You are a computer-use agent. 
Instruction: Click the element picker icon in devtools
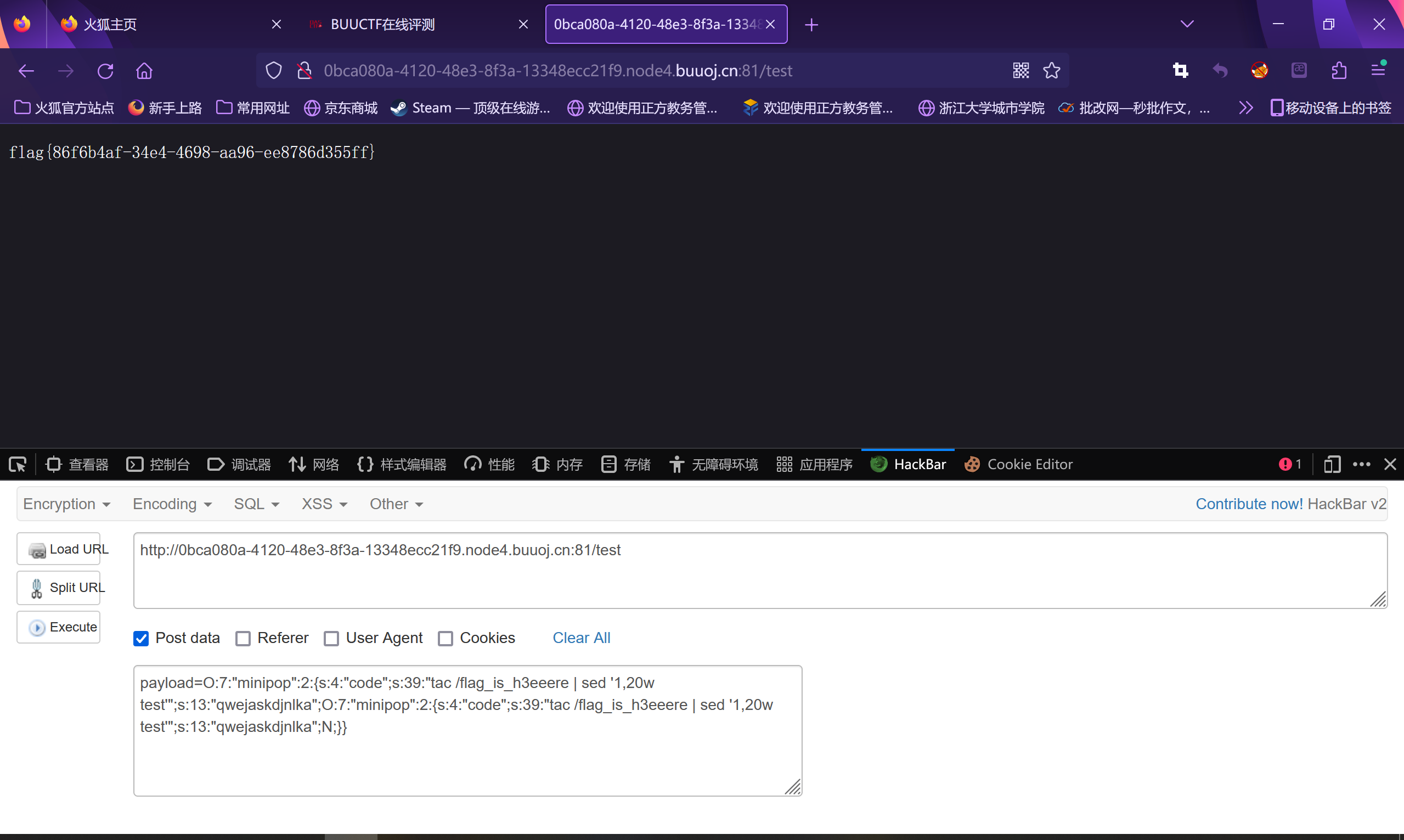point(18,465)
